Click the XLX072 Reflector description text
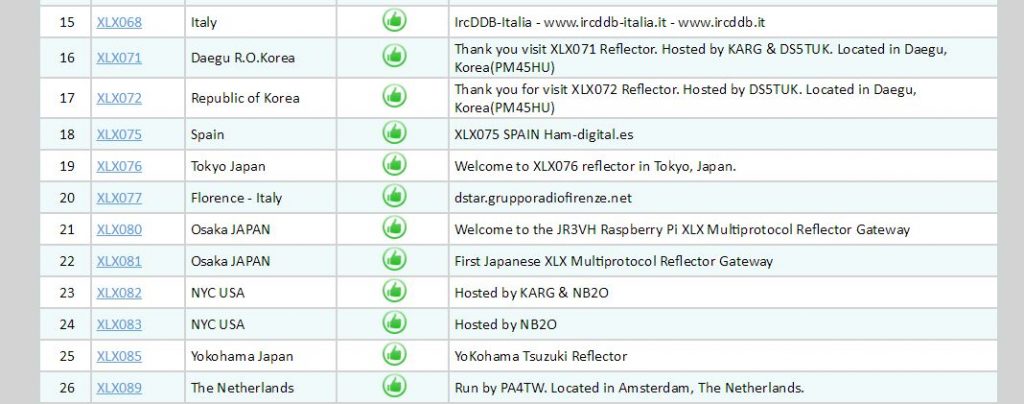 click(x=685, y=99)
